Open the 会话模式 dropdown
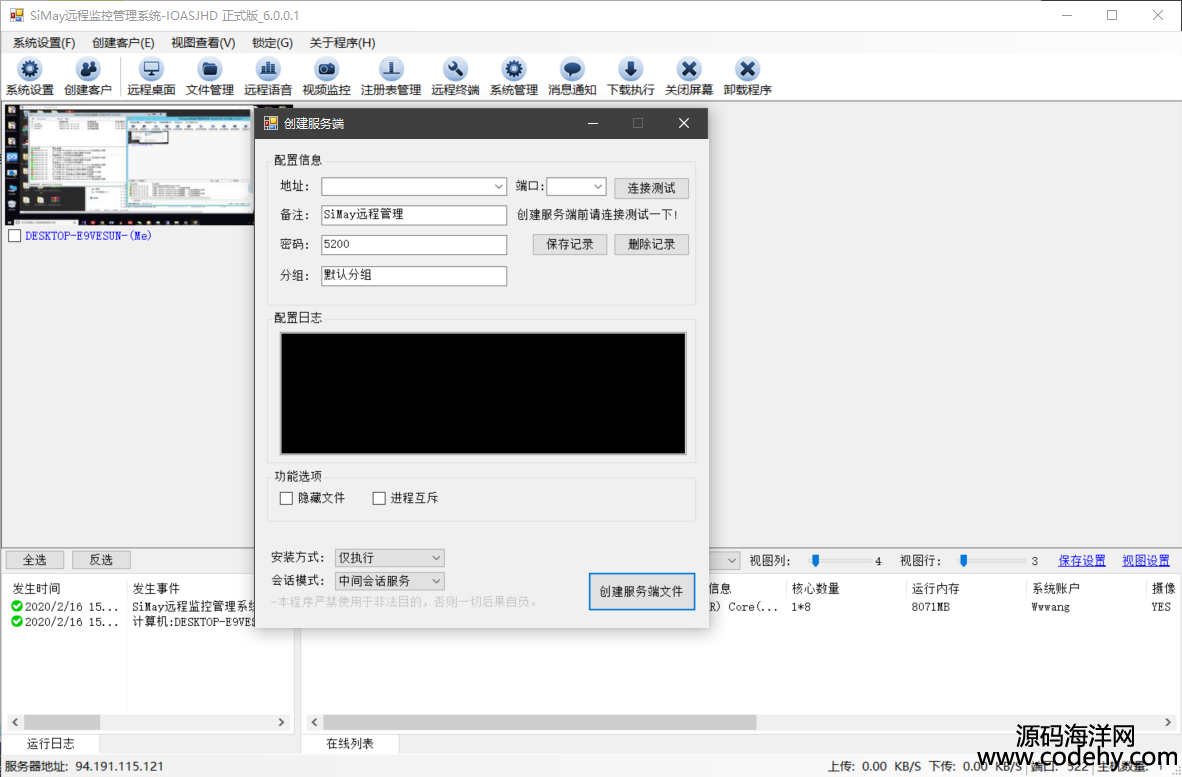1182x777 pixels. coord(390,581)
